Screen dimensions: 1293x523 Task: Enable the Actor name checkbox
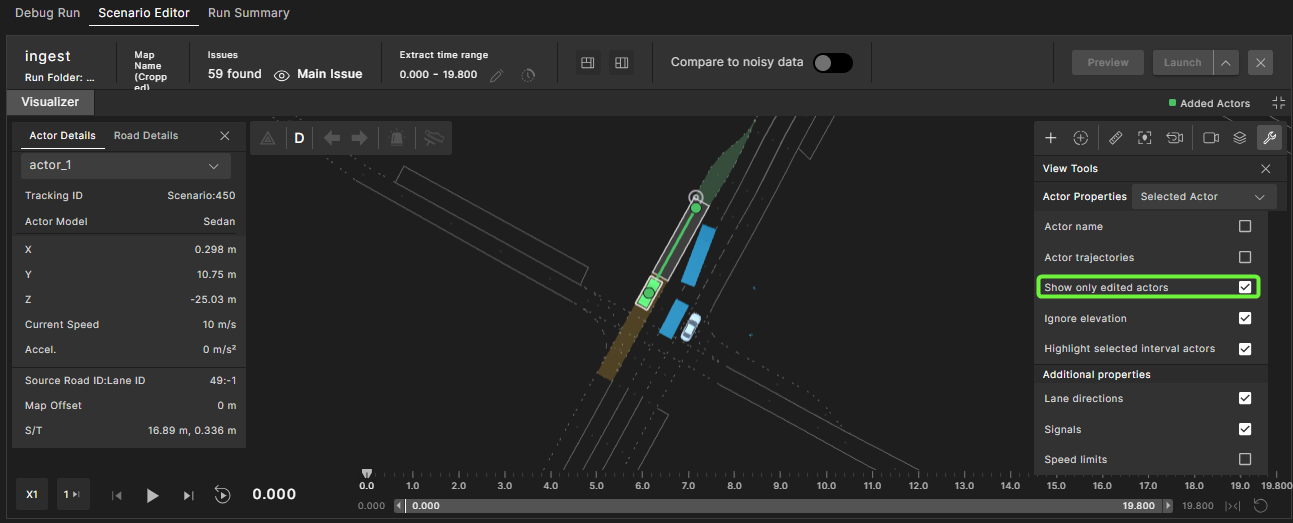coord(1245,227)
